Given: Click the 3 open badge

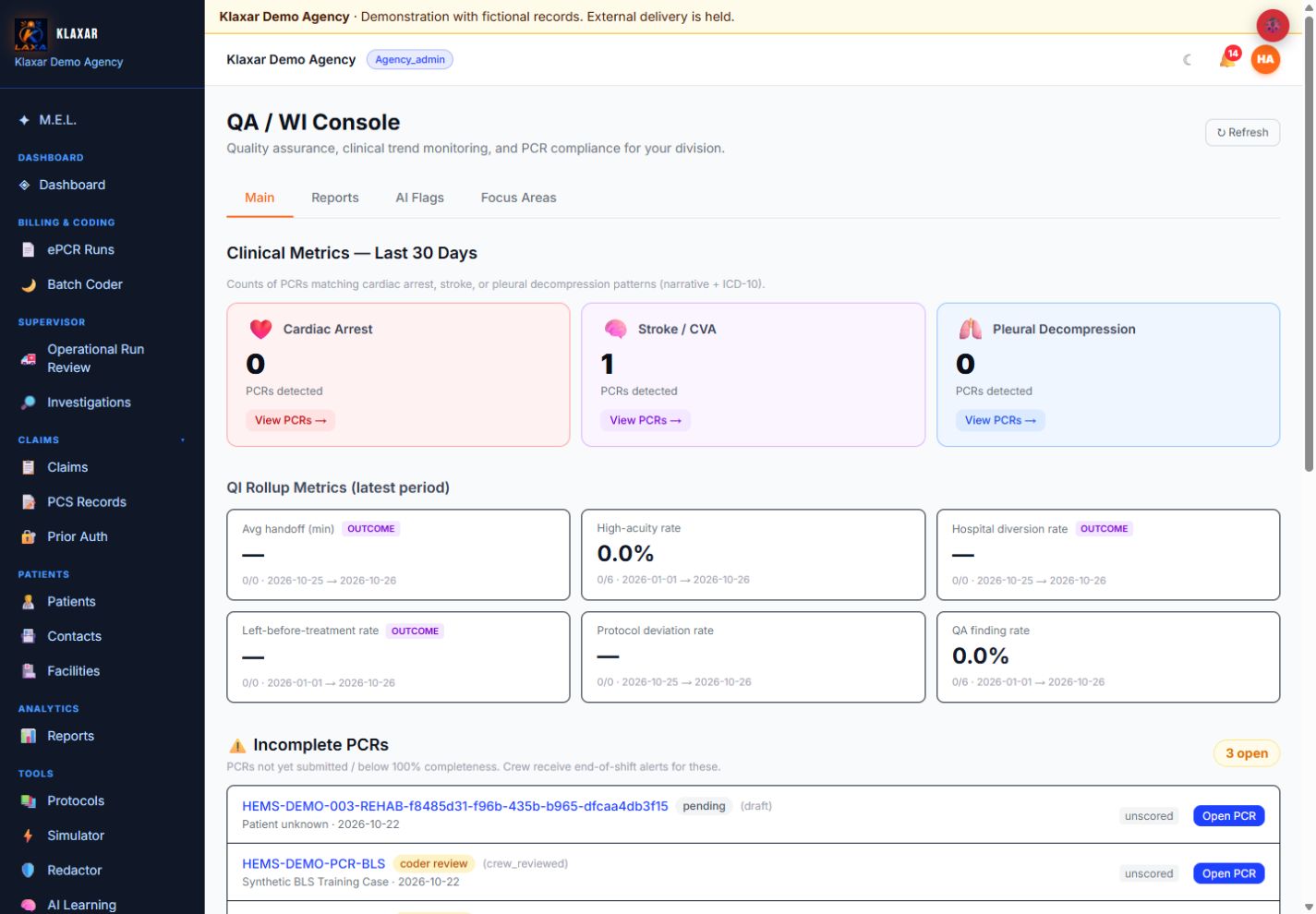Looking at the screenshot, I should click(x=1247, y=753).
